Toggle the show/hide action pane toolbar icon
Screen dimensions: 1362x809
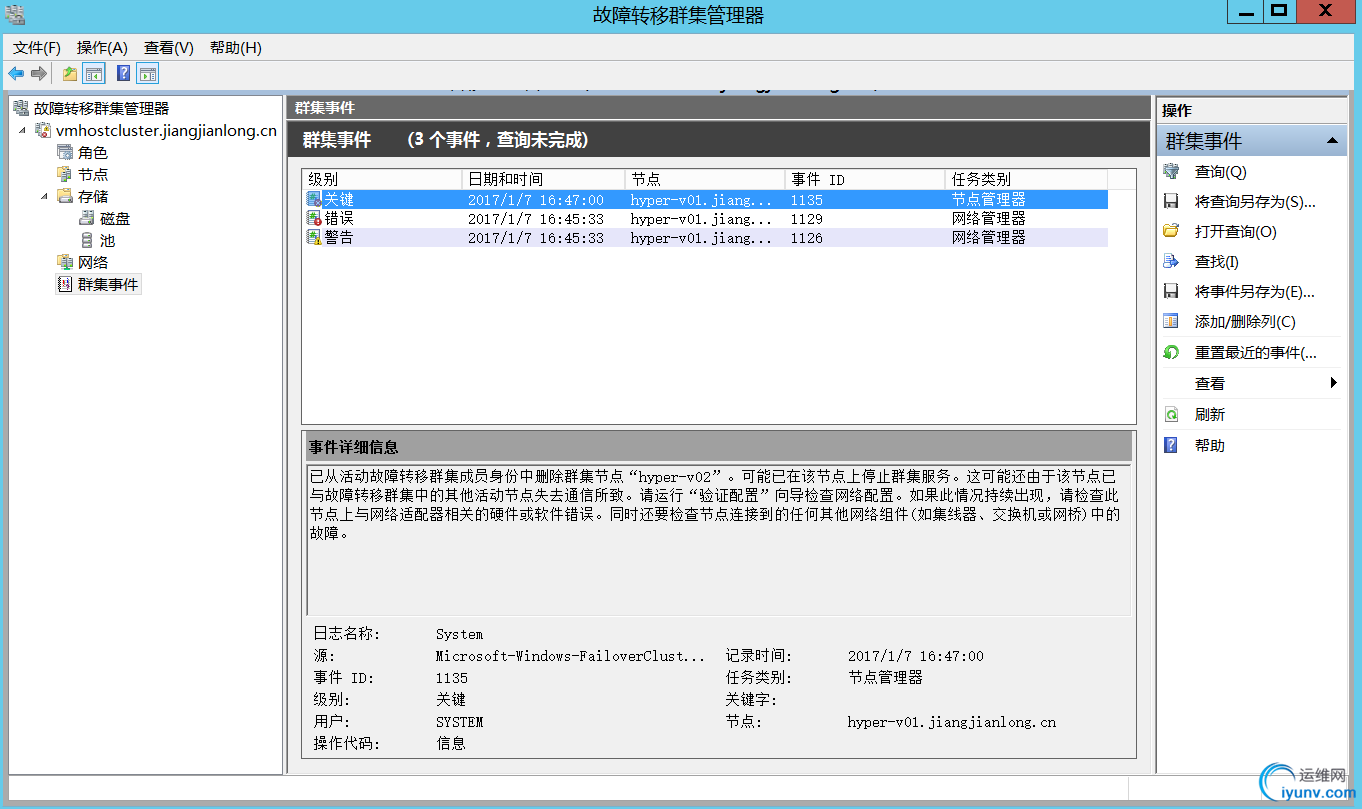click(148, 73)
